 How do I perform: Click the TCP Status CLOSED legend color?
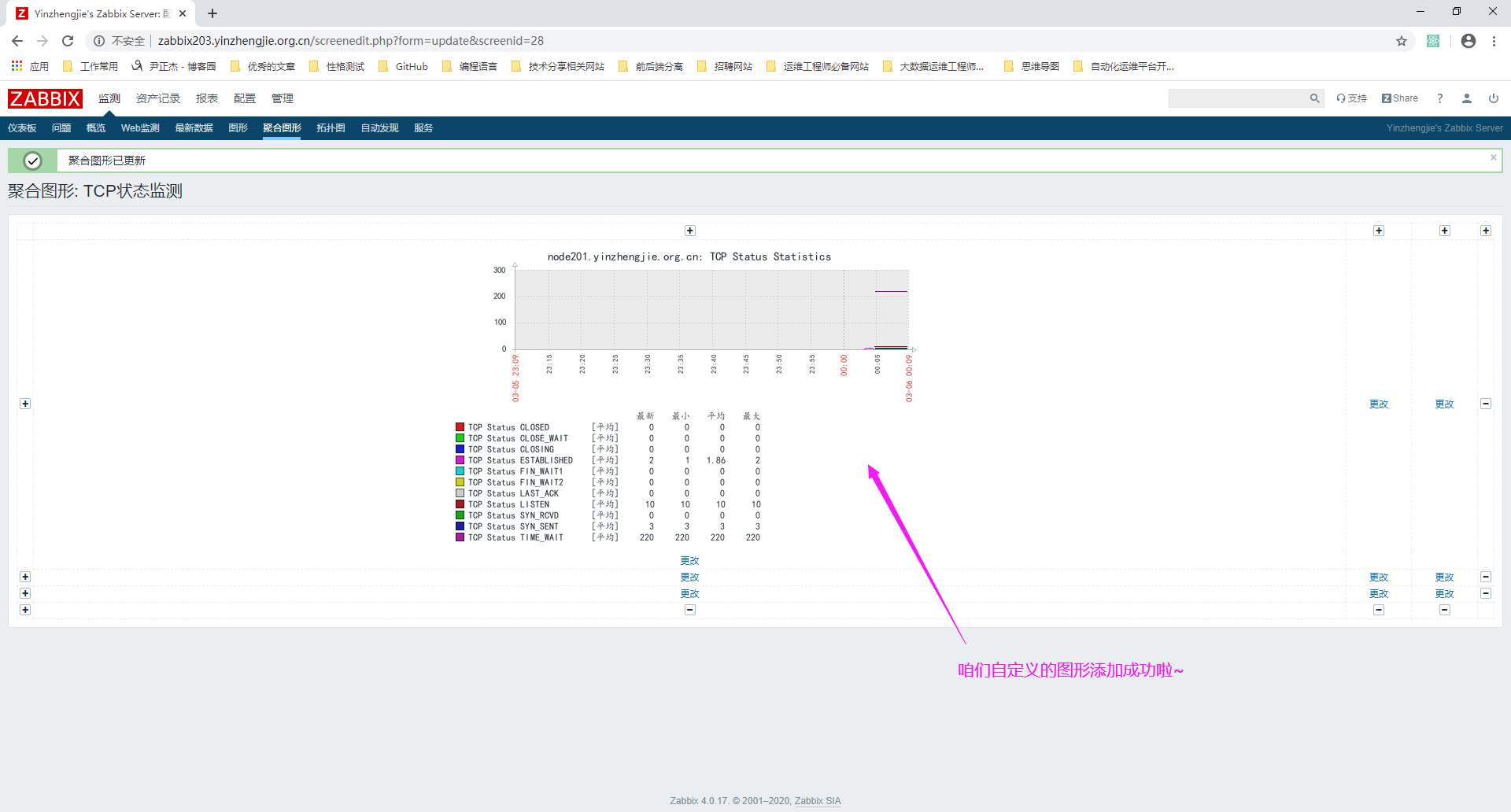pyautogui.click(x=460, y=427)
